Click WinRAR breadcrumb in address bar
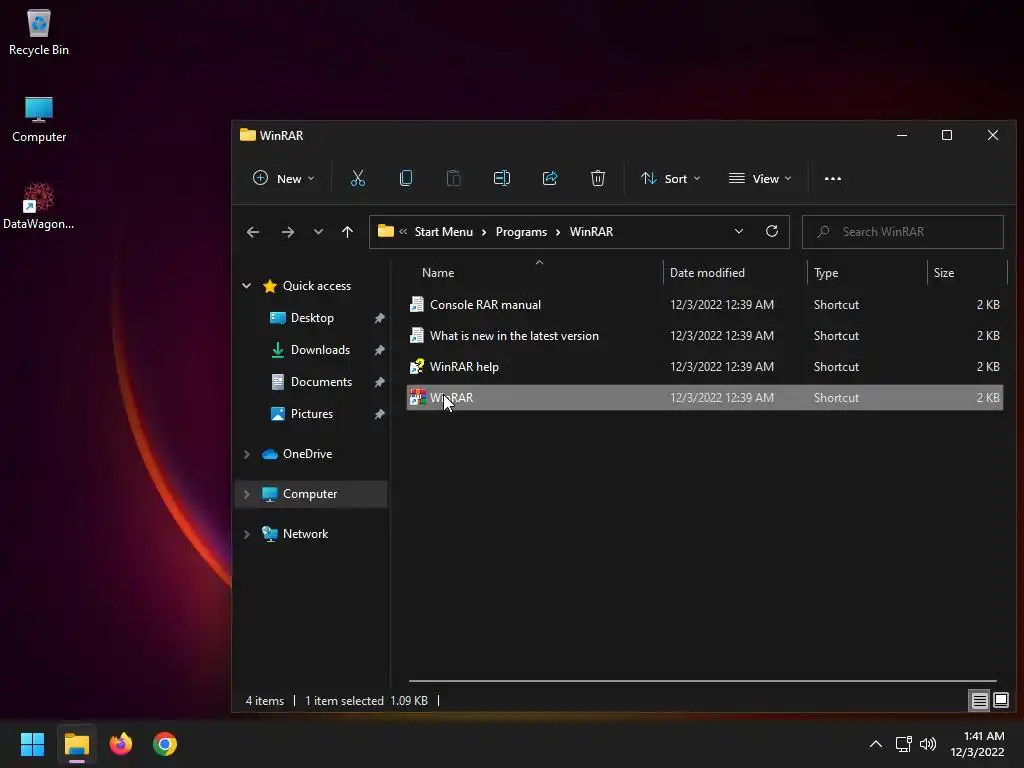The height and width of the screenshot is (768, 1024). [x=591, y=232]
